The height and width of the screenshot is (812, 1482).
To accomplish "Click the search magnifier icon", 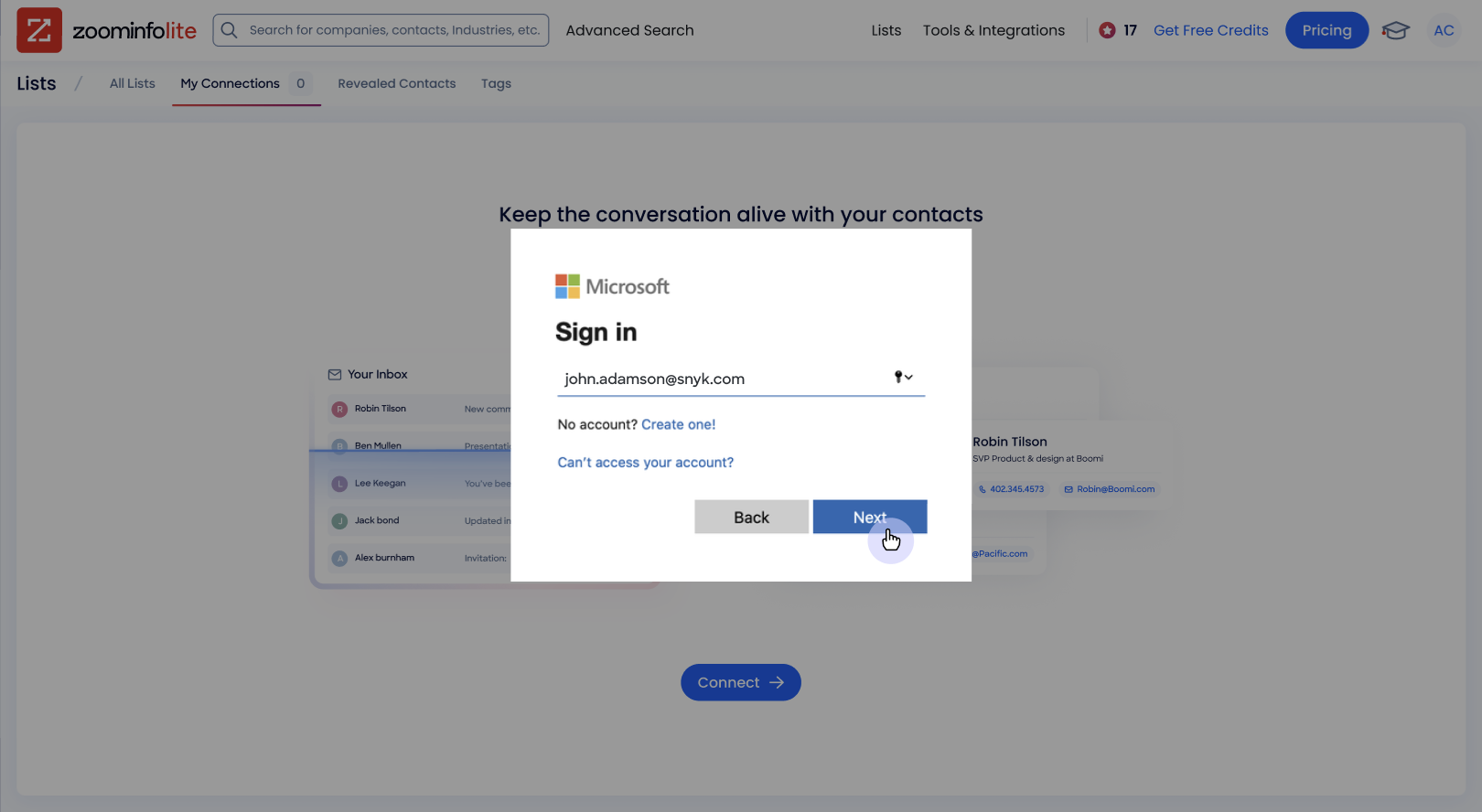I will point(230,30).
